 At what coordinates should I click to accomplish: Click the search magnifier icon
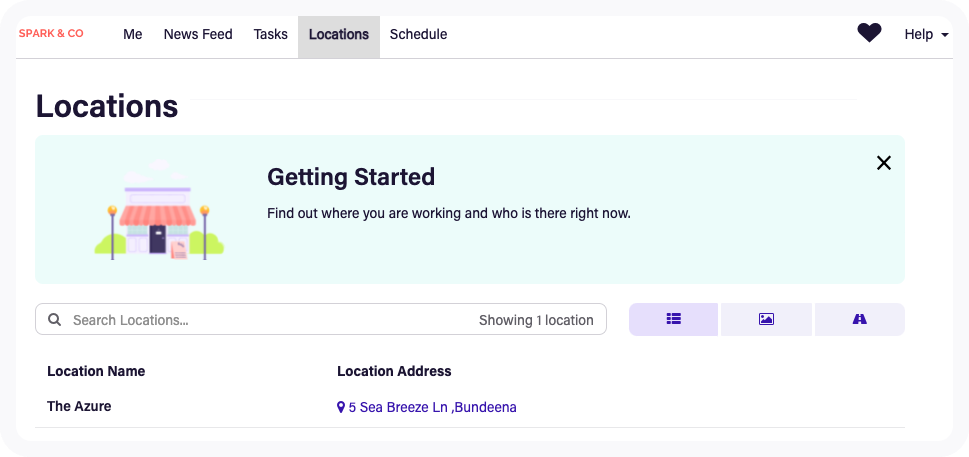point(54,320)
